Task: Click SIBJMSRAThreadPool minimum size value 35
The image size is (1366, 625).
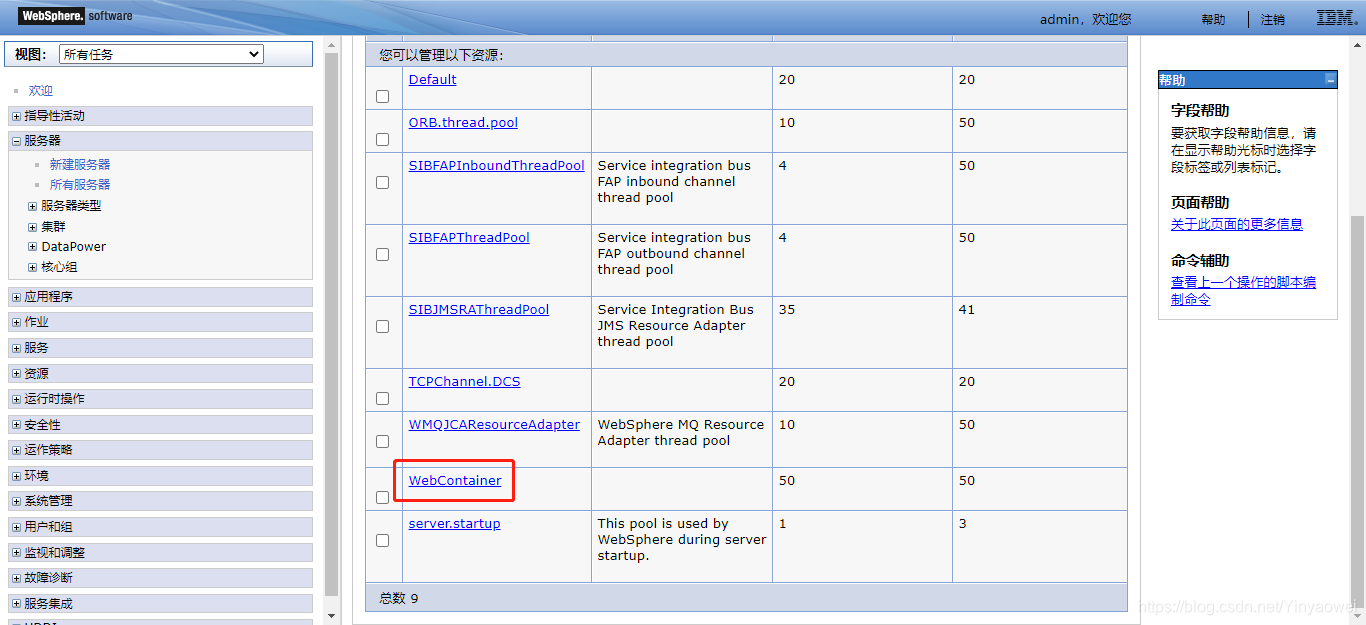Action: tap(787, 310)
